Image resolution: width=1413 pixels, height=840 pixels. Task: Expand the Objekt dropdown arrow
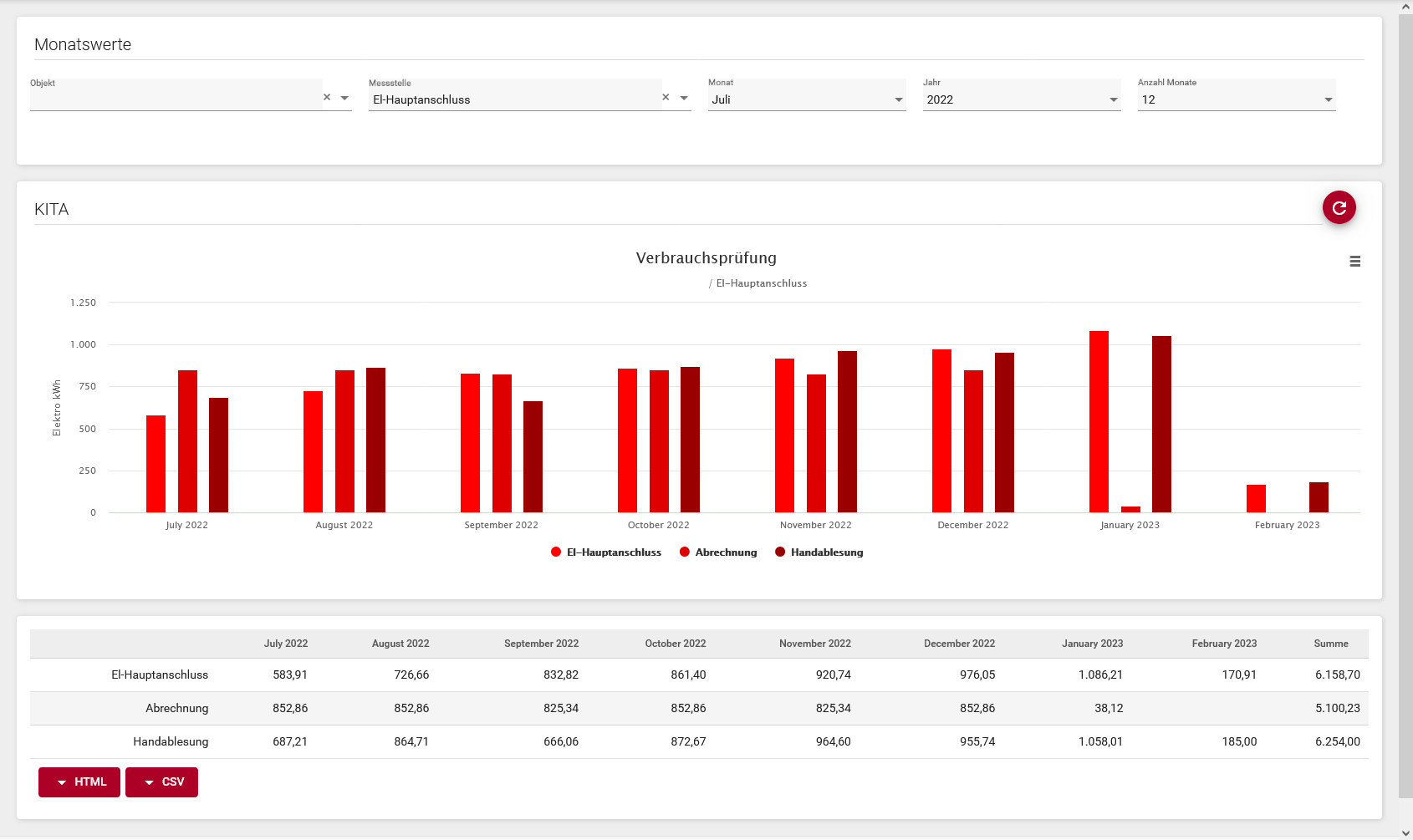344,99
